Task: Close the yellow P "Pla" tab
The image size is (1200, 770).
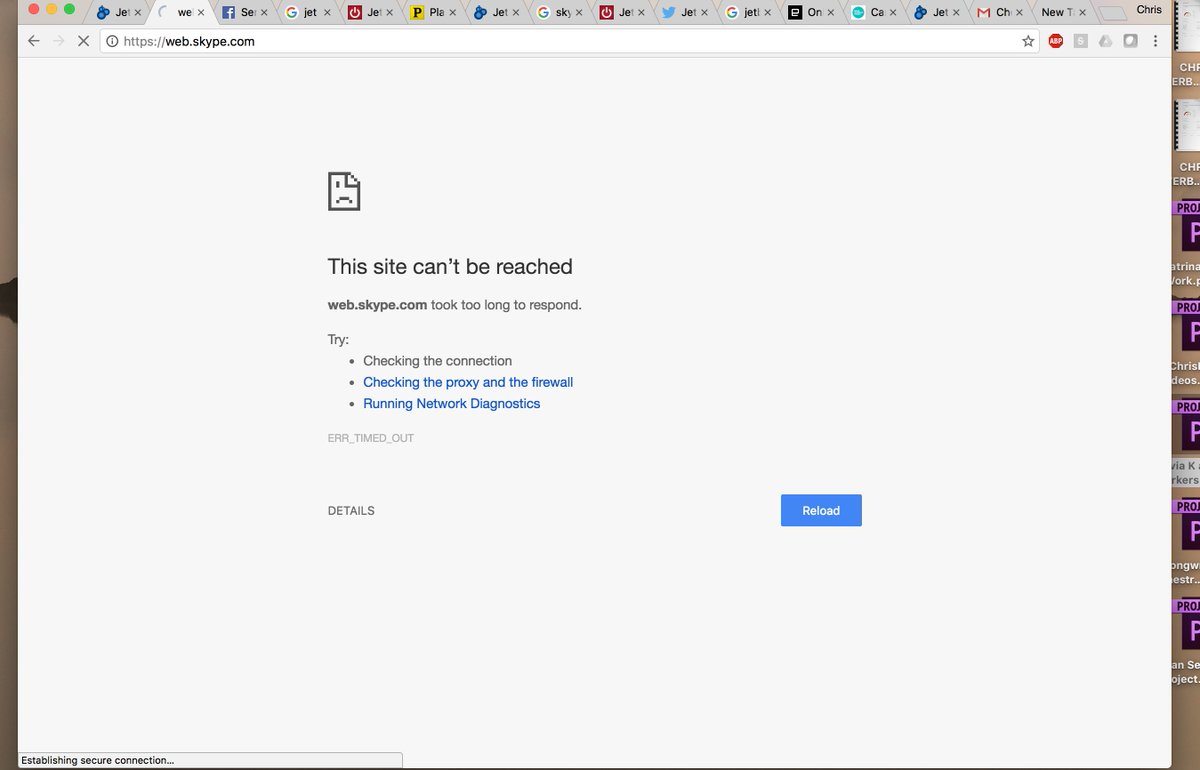Action: point(453,13)
